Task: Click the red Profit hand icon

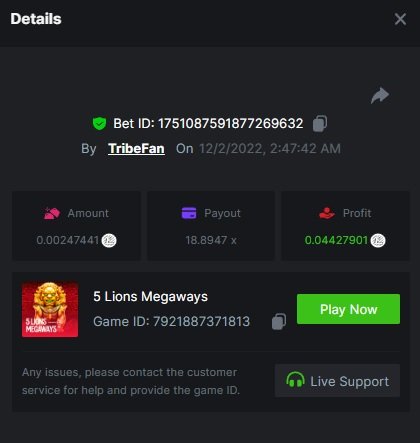Action: pyautogui.click(x=327, y=213)
